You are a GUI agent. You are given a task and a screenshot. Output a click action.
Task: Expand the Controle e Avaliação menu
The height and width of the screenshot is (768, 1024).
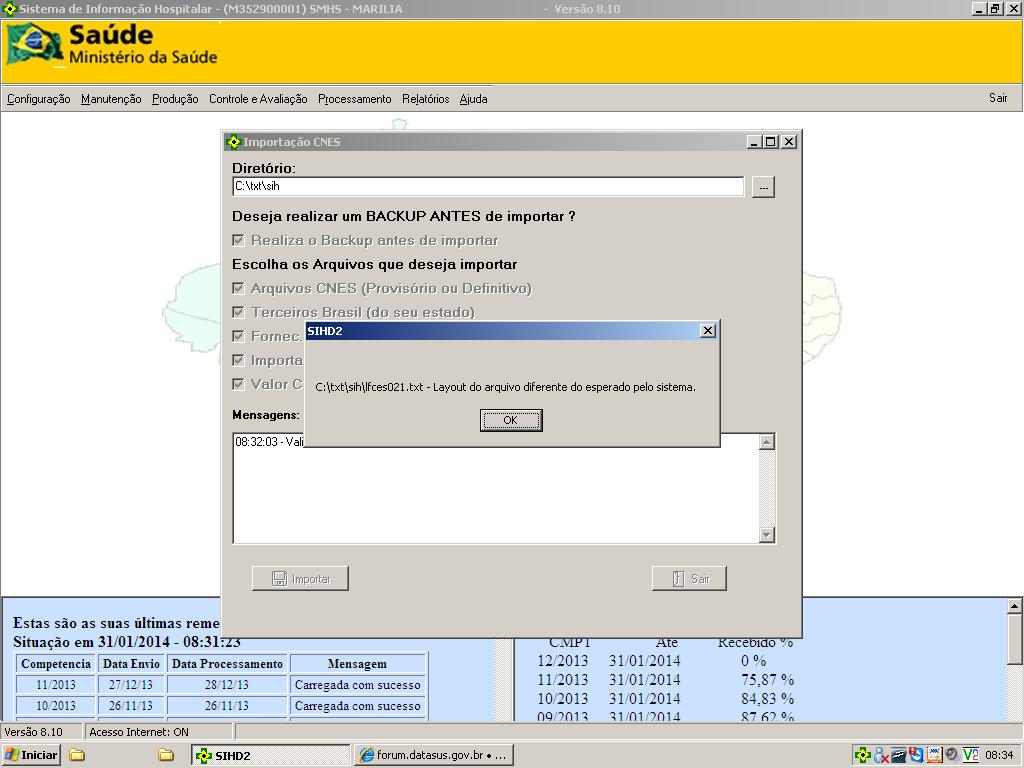point(258,99)
